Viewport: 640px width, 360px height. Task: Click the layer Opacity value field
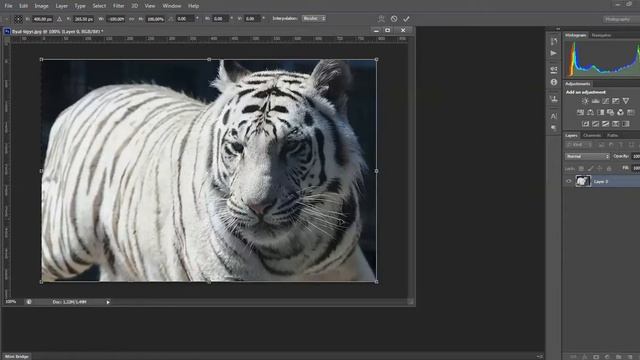click(636, 156)
